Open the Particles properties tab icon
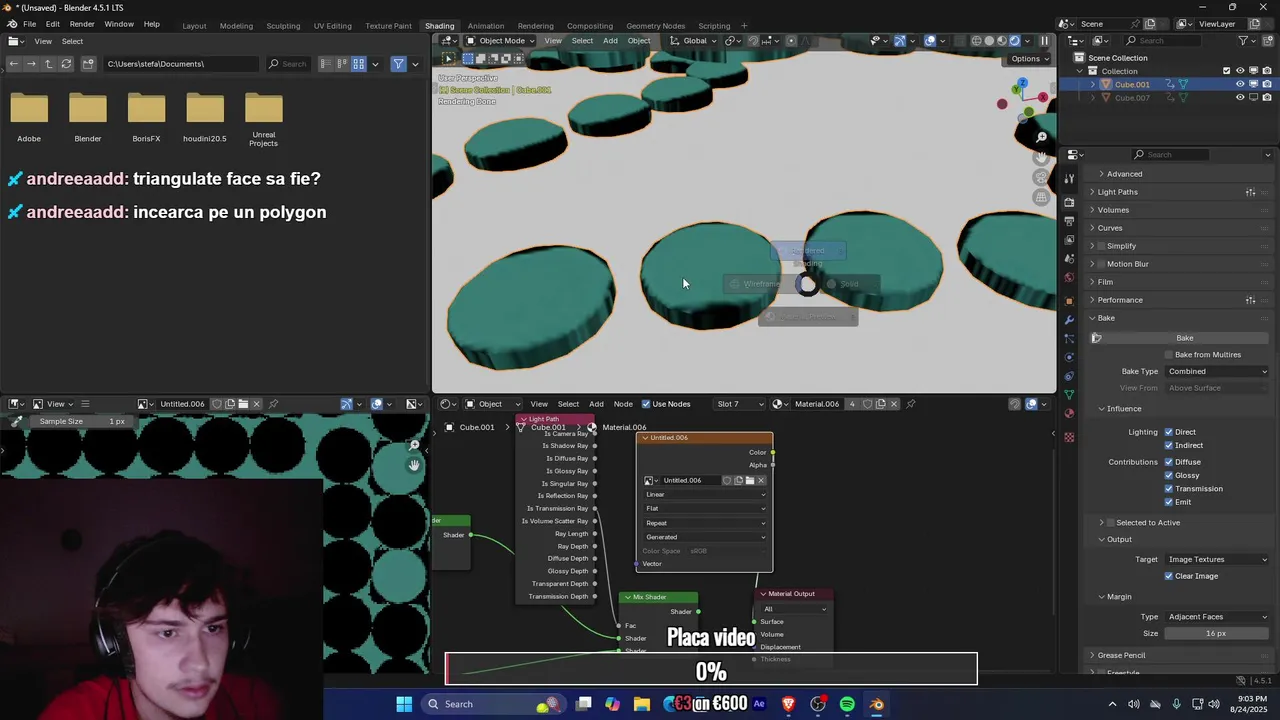The image size is (1280, 720). pos(1069,339)
